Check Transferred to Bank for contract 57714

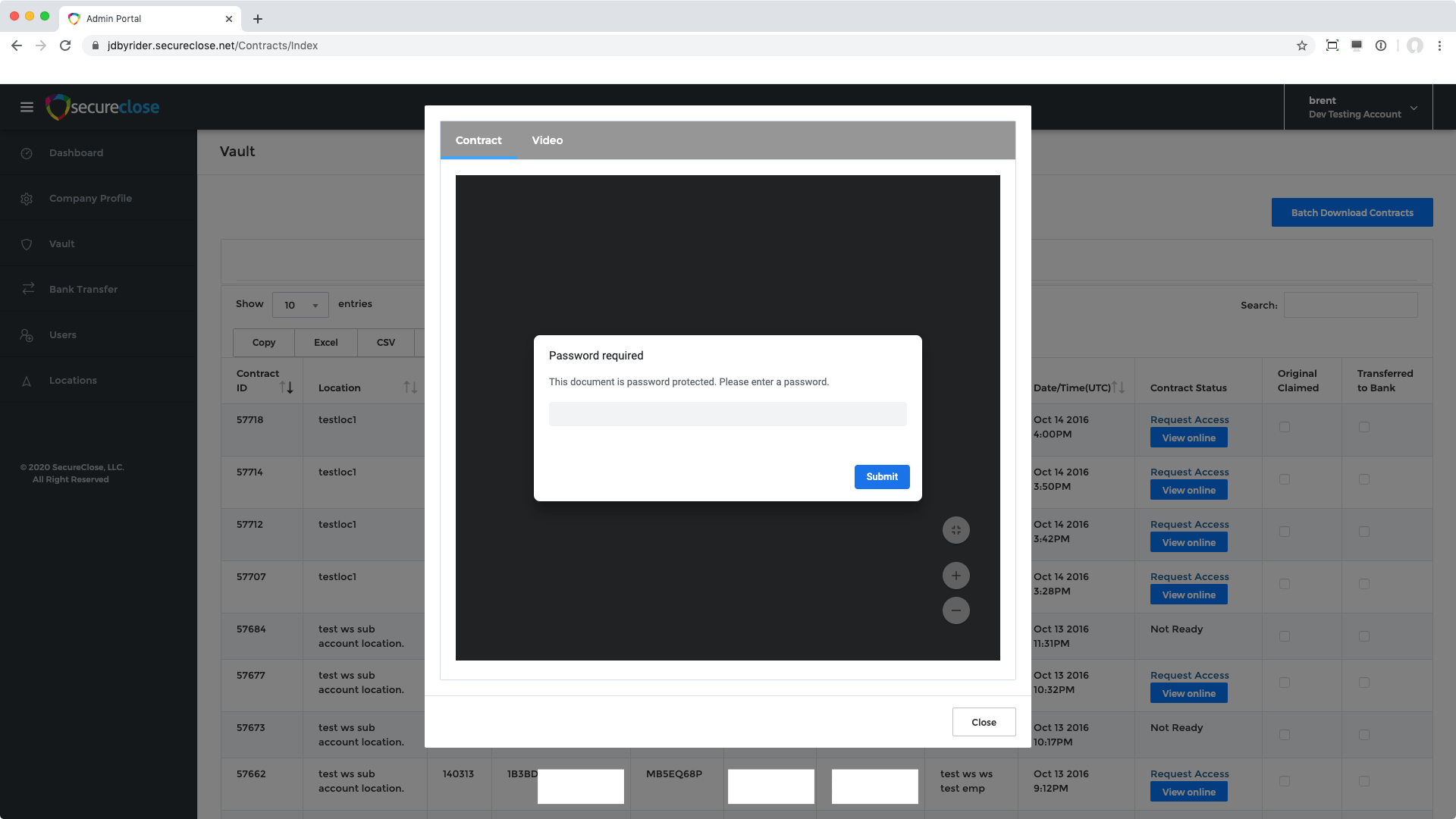tap(1365, 479)
